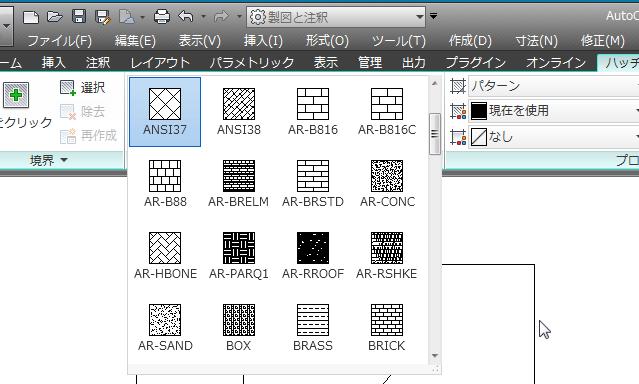Switch to the パラメトリック ribbon tab
The image size is (639, 384).
[x=252, y=62]
